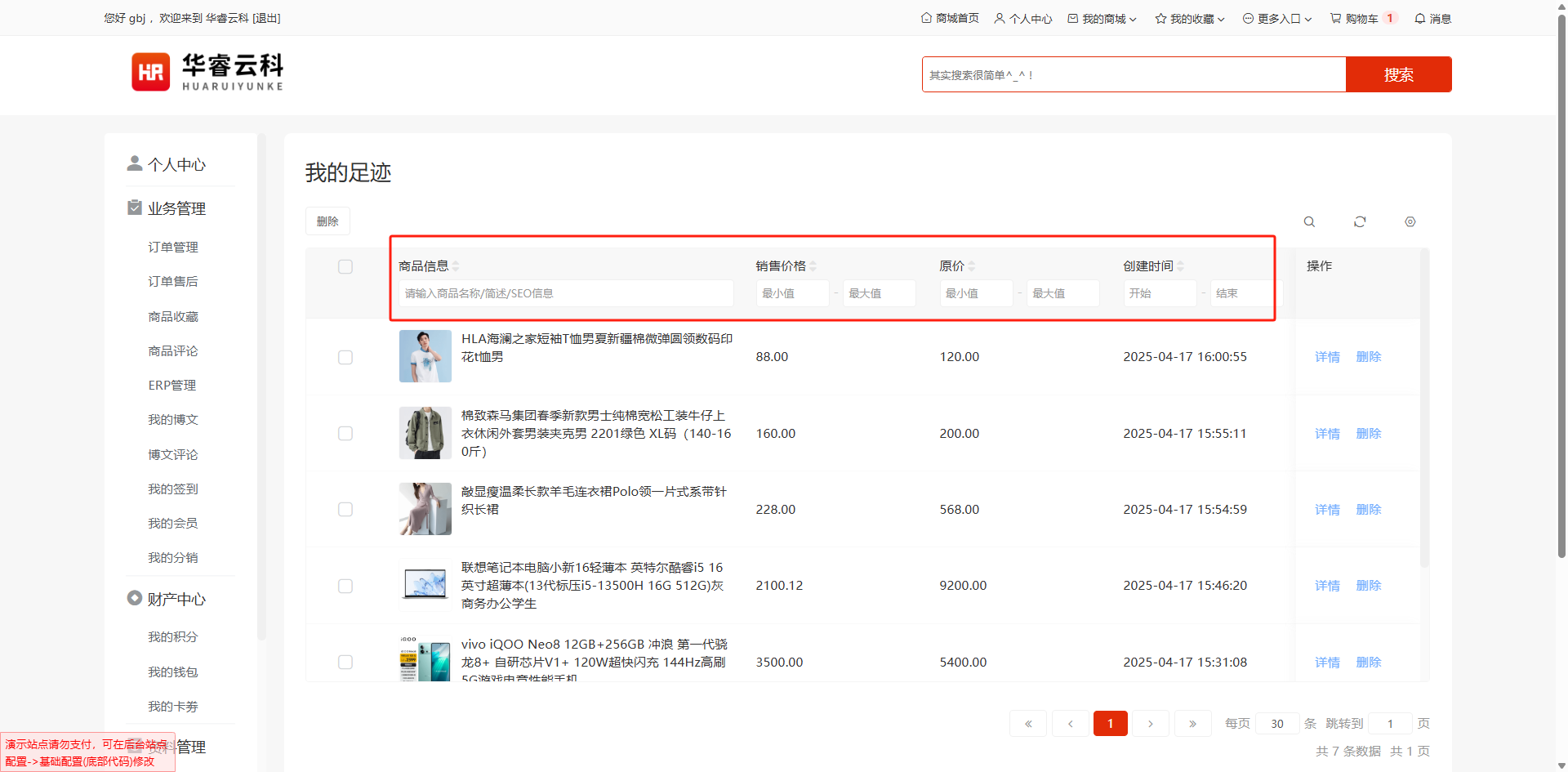1568x772 pixels.
Task: Check the HLA海澜之家 T恤 row checkbox
Action: 345,358
